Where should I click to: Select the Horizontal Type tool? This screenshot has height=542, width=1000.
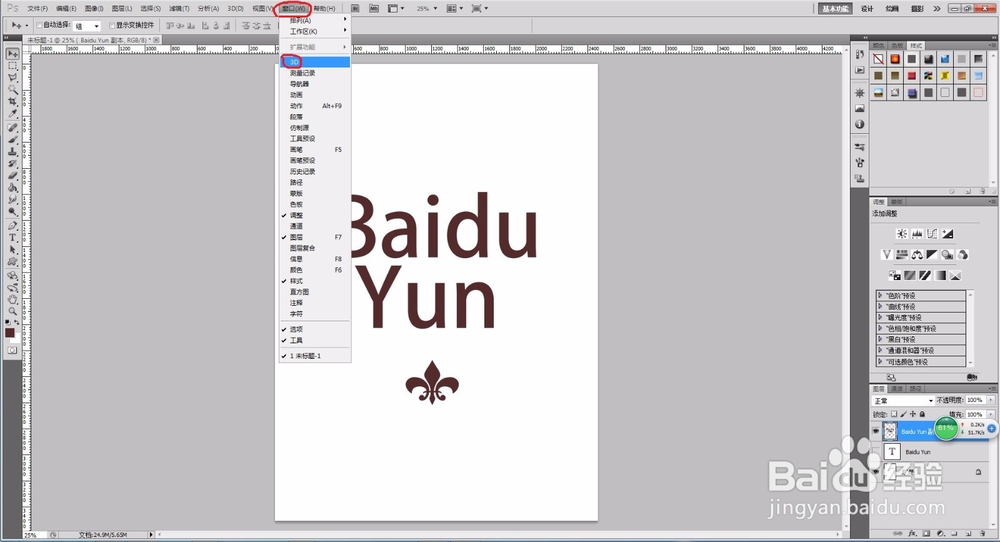pyautogui.click(x=12, y=238)
